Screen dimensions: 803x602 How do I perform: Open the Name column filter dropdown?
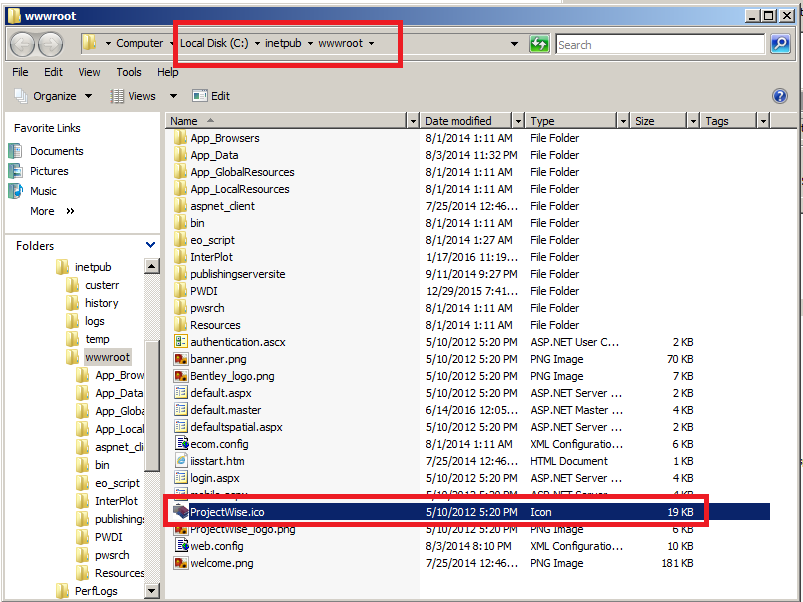coord(413,121)
